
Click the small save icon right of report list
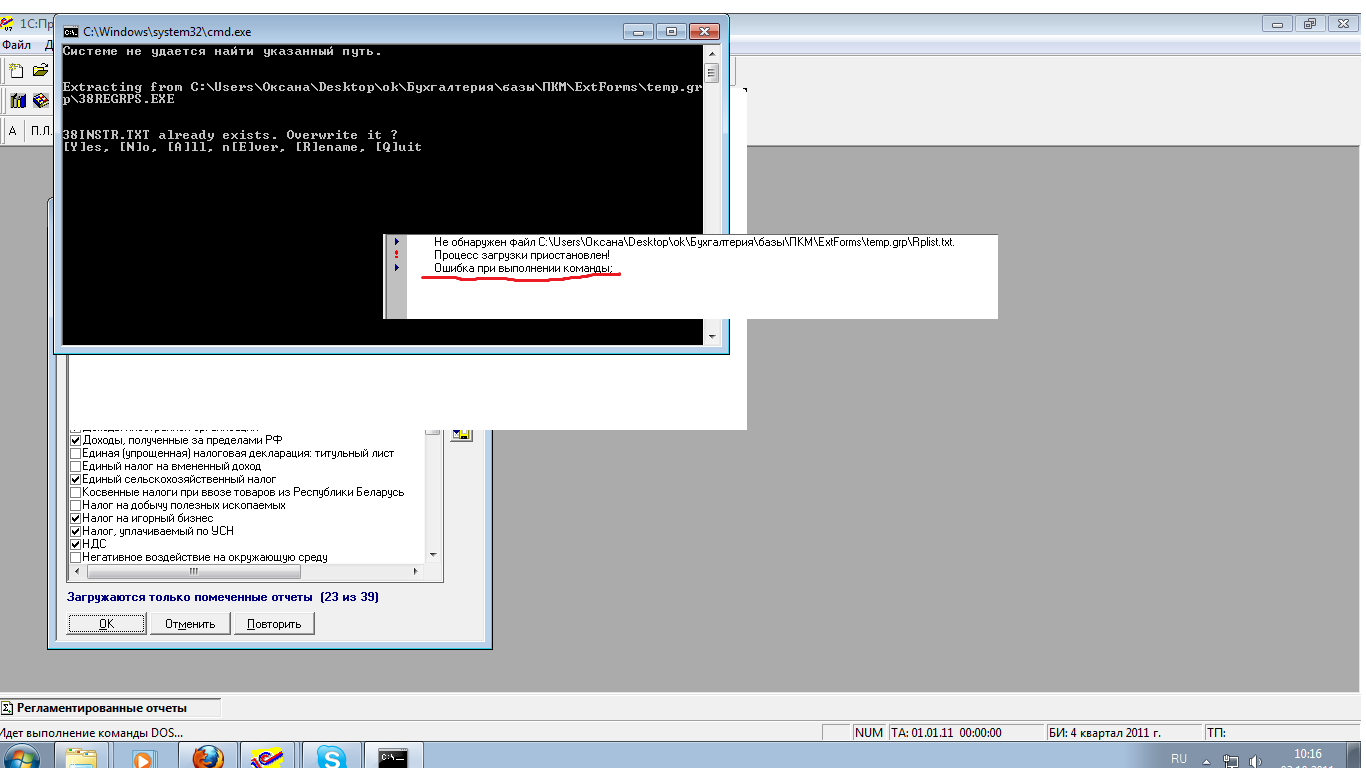point(461,432)
